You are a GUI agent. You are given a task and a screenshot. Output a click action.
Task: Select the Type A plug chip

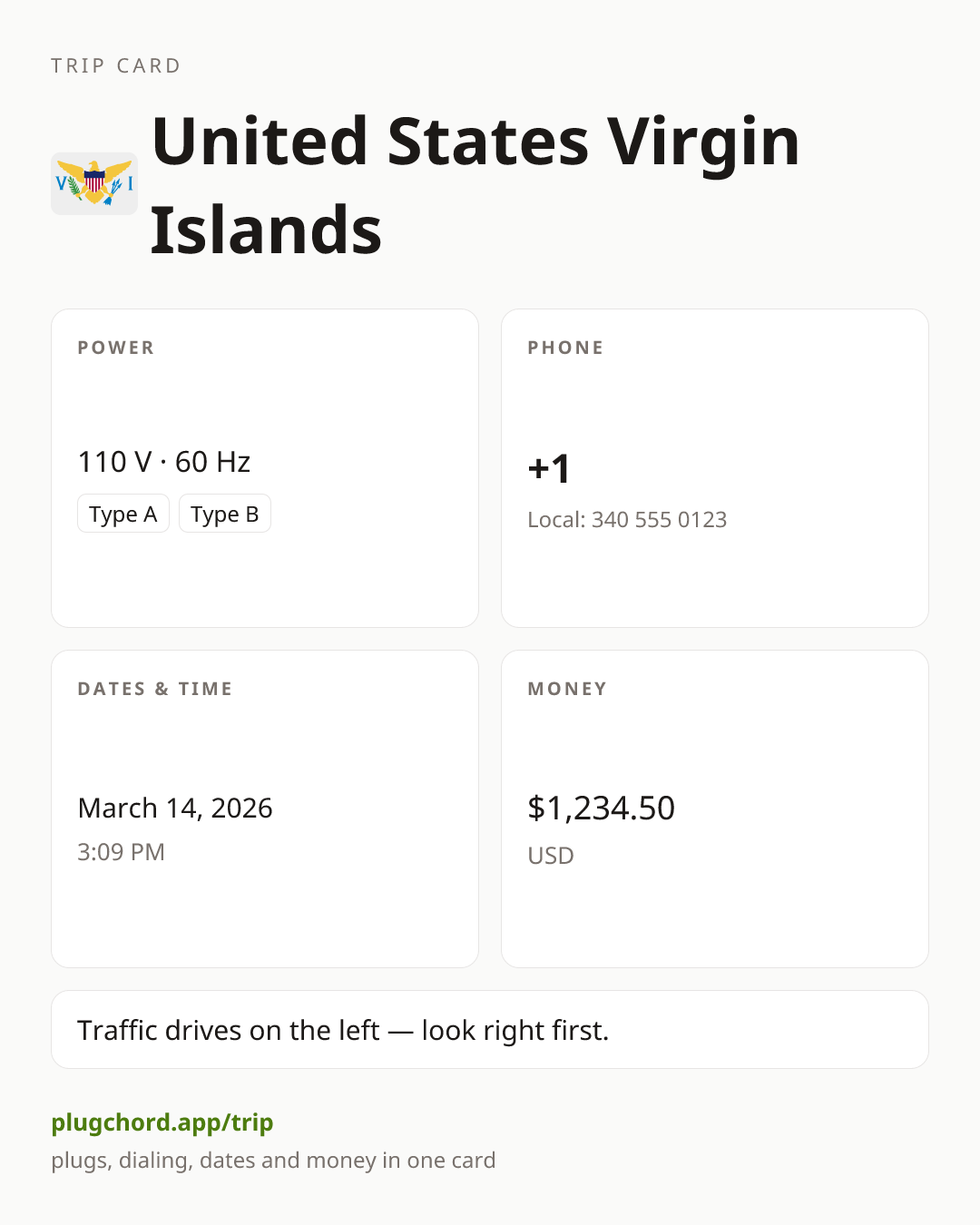pos(123,514)
